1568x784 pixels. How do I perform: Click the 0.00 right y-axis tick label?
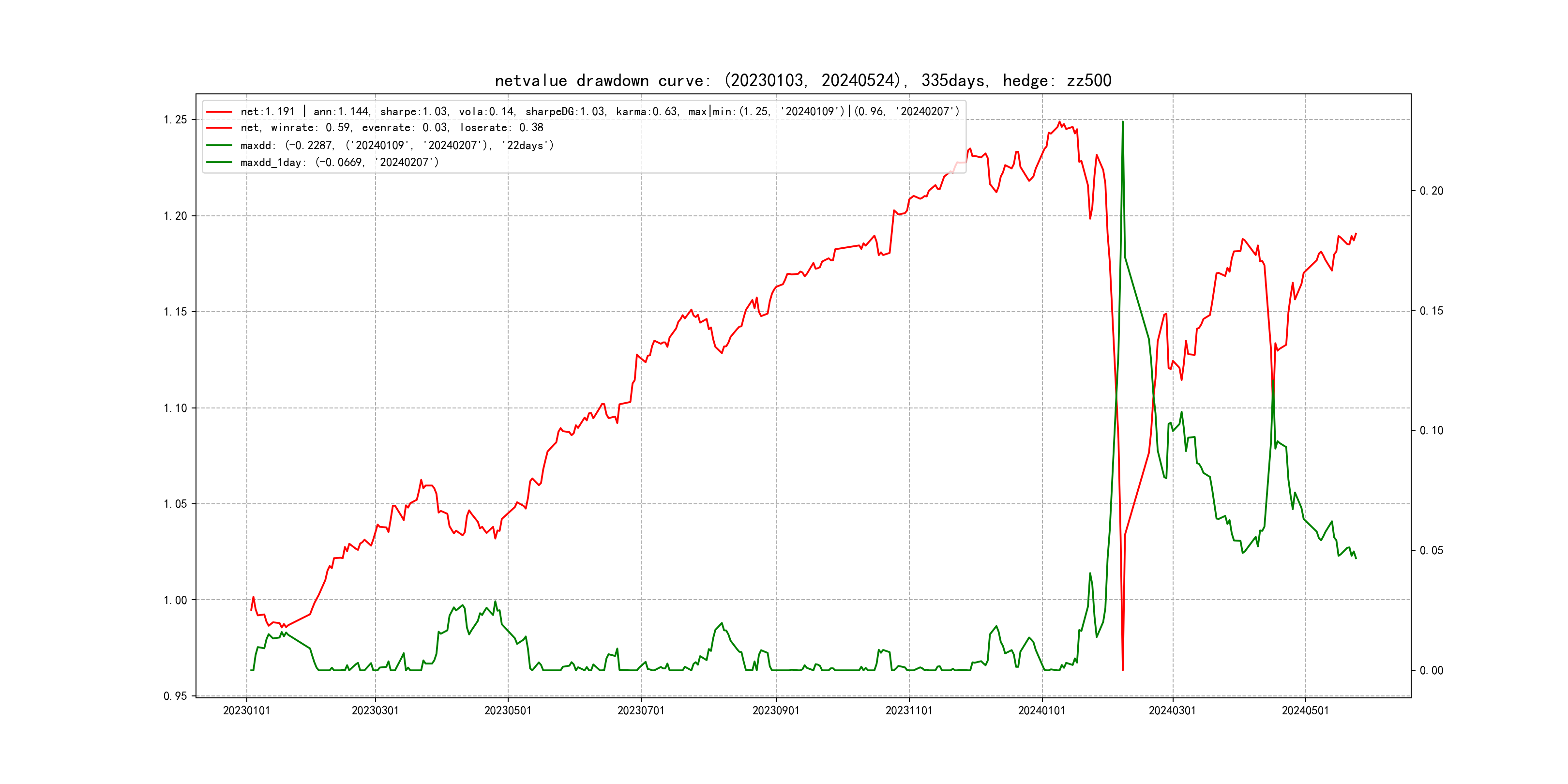click(1431, 671)
